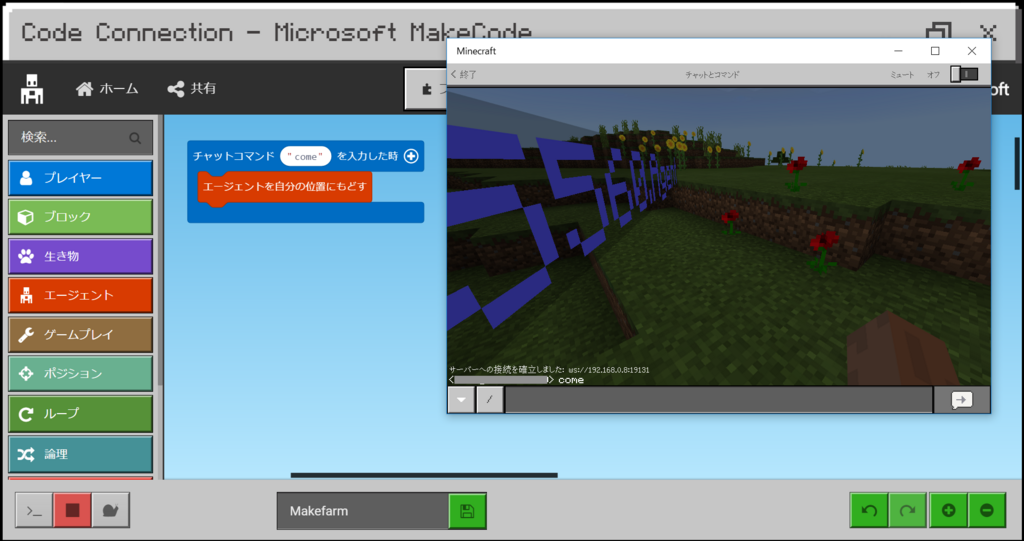Zoom out of the workspace
1024x541 pixels.
click(987, 510)
